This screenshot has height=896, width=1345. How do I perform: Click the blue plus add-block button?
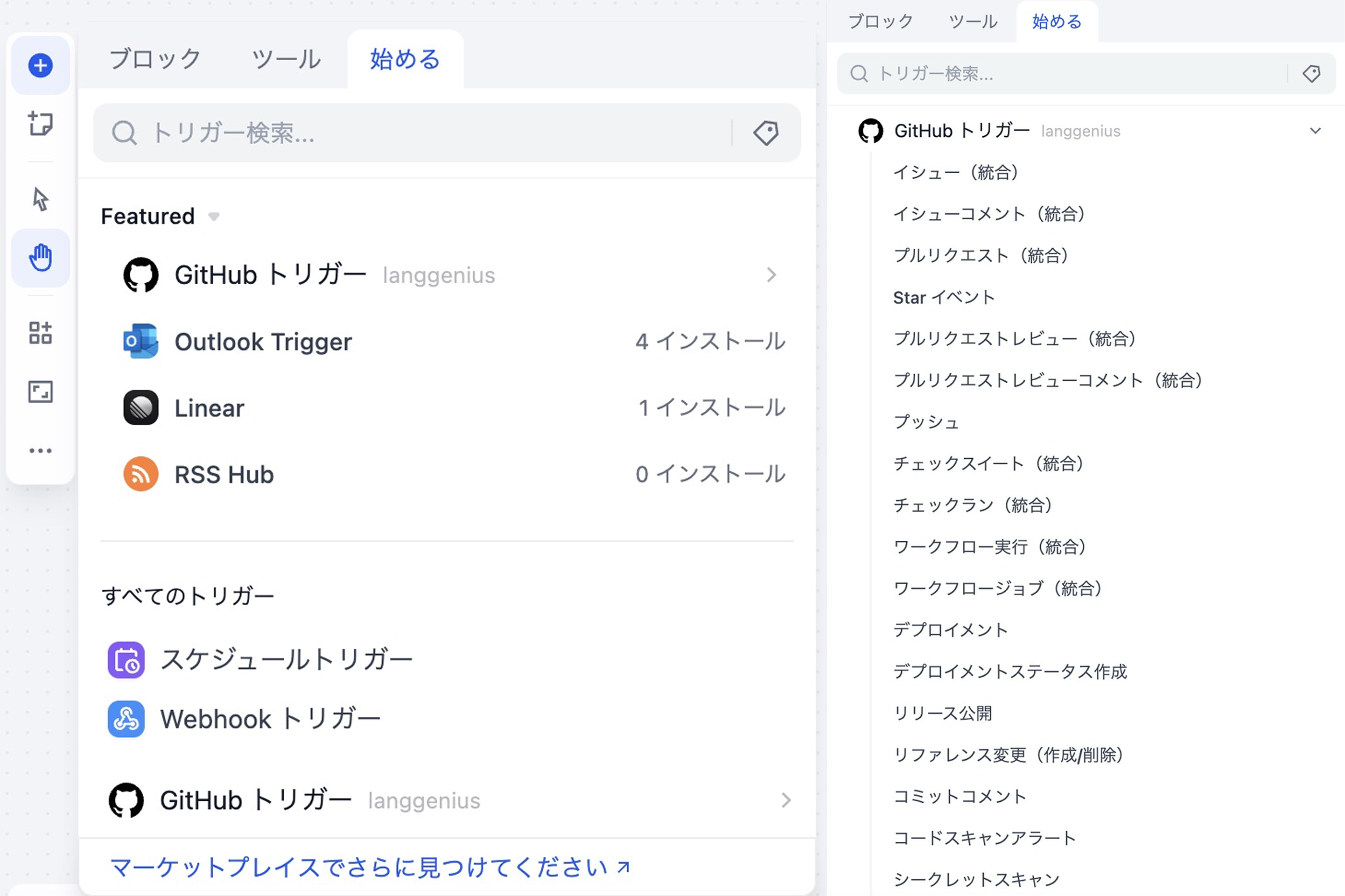click(x=40, y=65)
